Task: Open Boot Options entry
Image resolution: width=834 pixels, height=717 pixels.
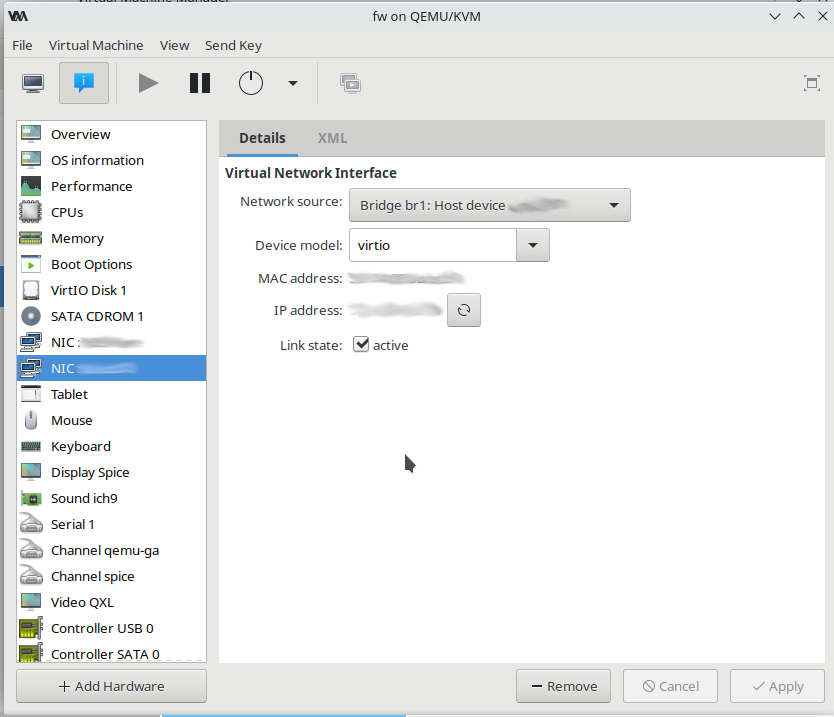Action: pyautogui.click(x=112, y=264)
